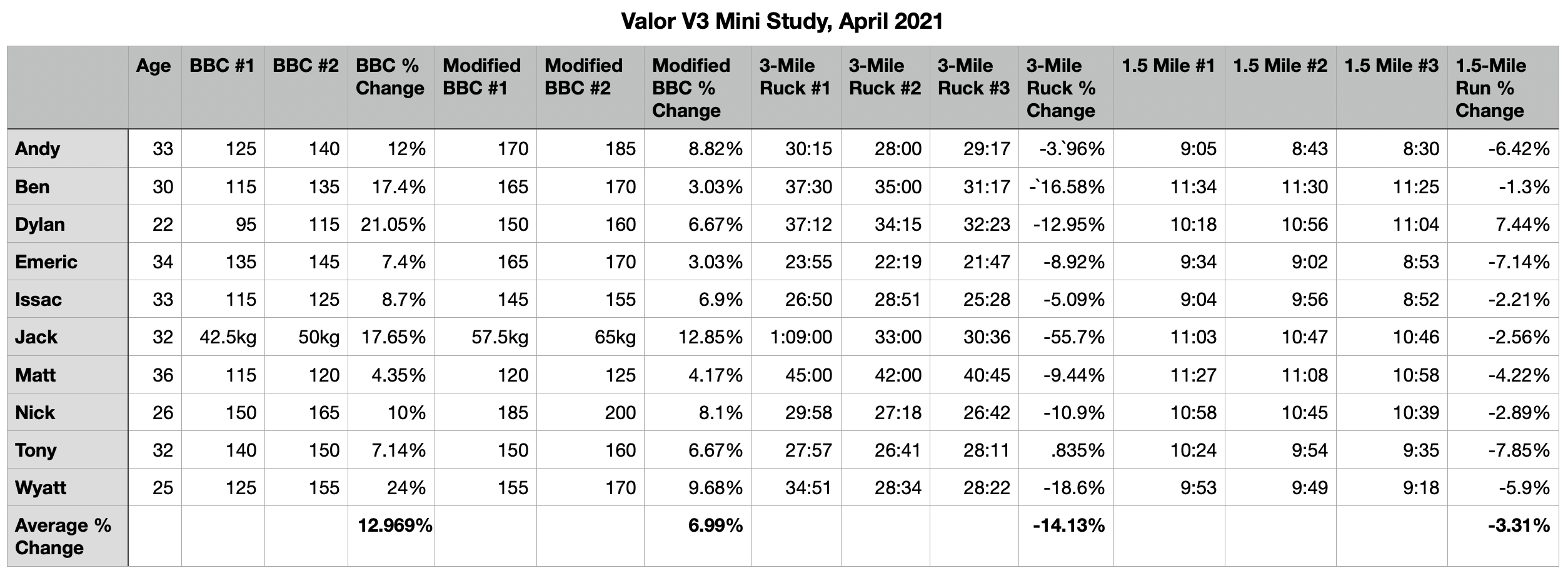Viewport: 1568px width, 573px height.
Task: Select the Age column header
Action: (154, 66)
